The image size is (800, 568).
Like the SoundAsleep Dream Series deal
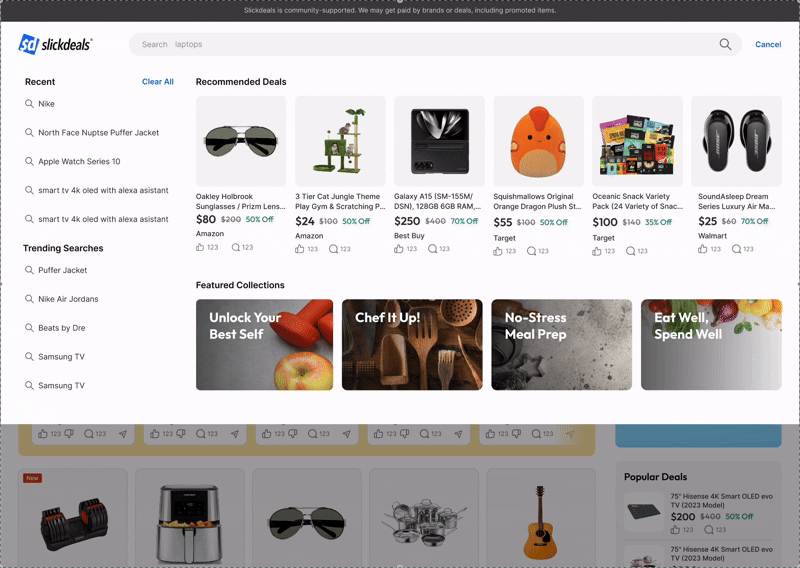[703, 249]
